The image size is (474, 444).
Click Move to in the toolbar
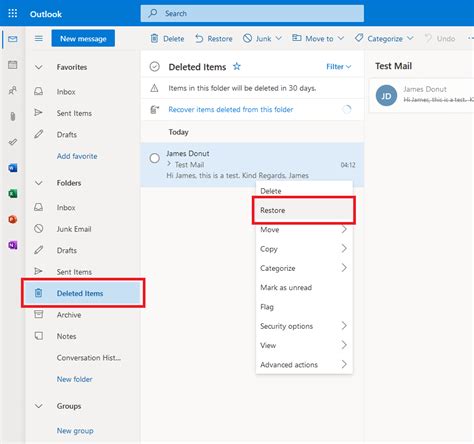[313, 39]
